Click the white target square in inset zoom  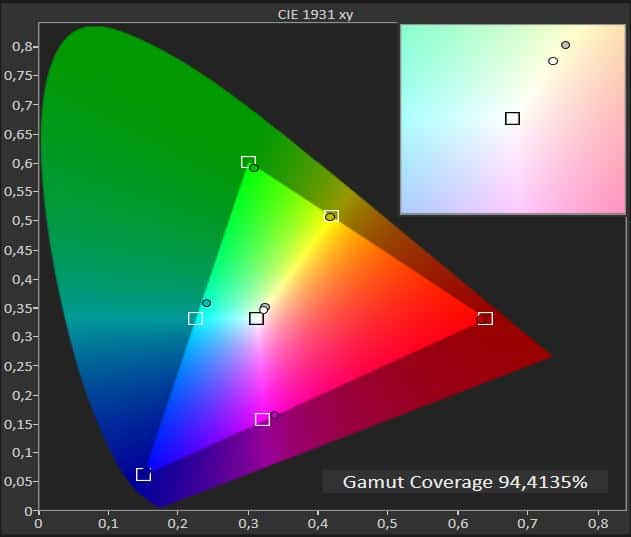(x=512, y=118)
